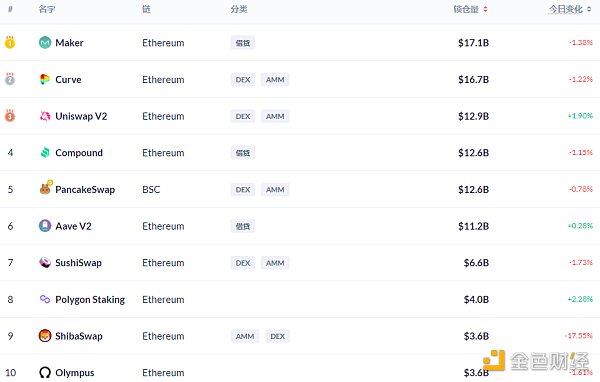The width and height of the screenshot is (600, 382).
Task: Click the BSC chain label for PancakeSwap
Action: point(151,189)
